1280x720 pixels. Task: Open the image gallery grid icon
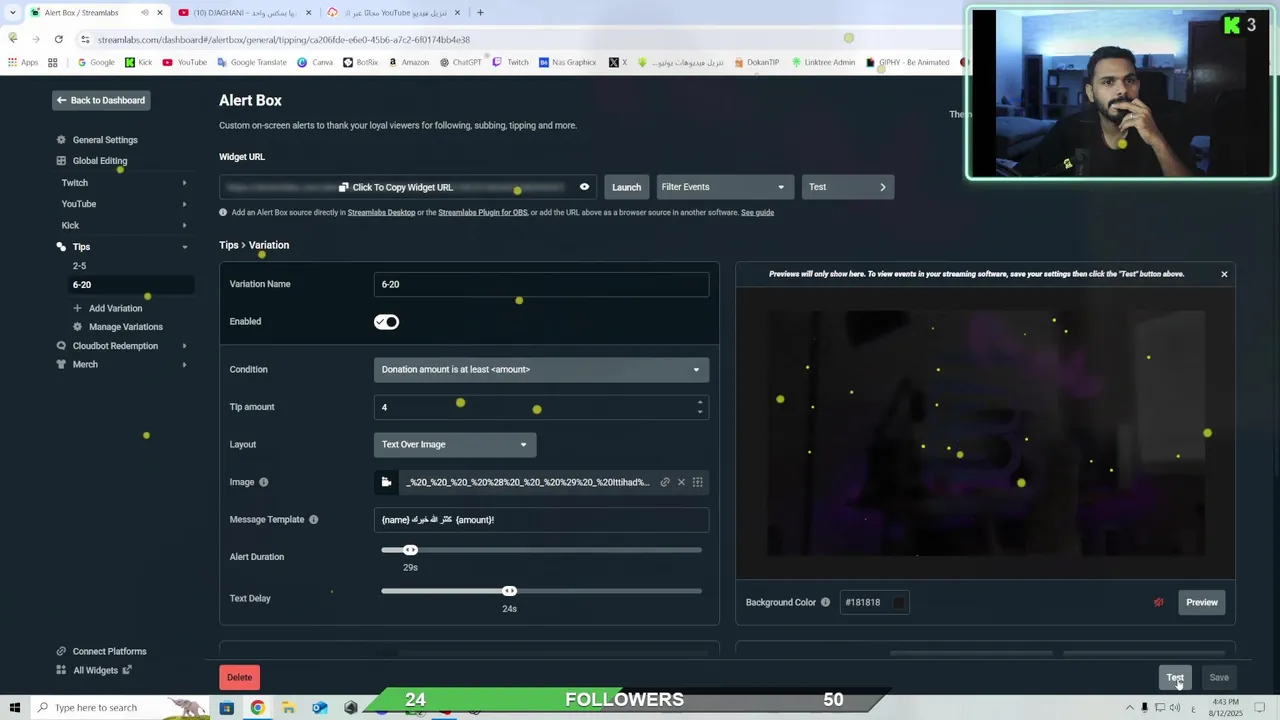coord(698,482)
